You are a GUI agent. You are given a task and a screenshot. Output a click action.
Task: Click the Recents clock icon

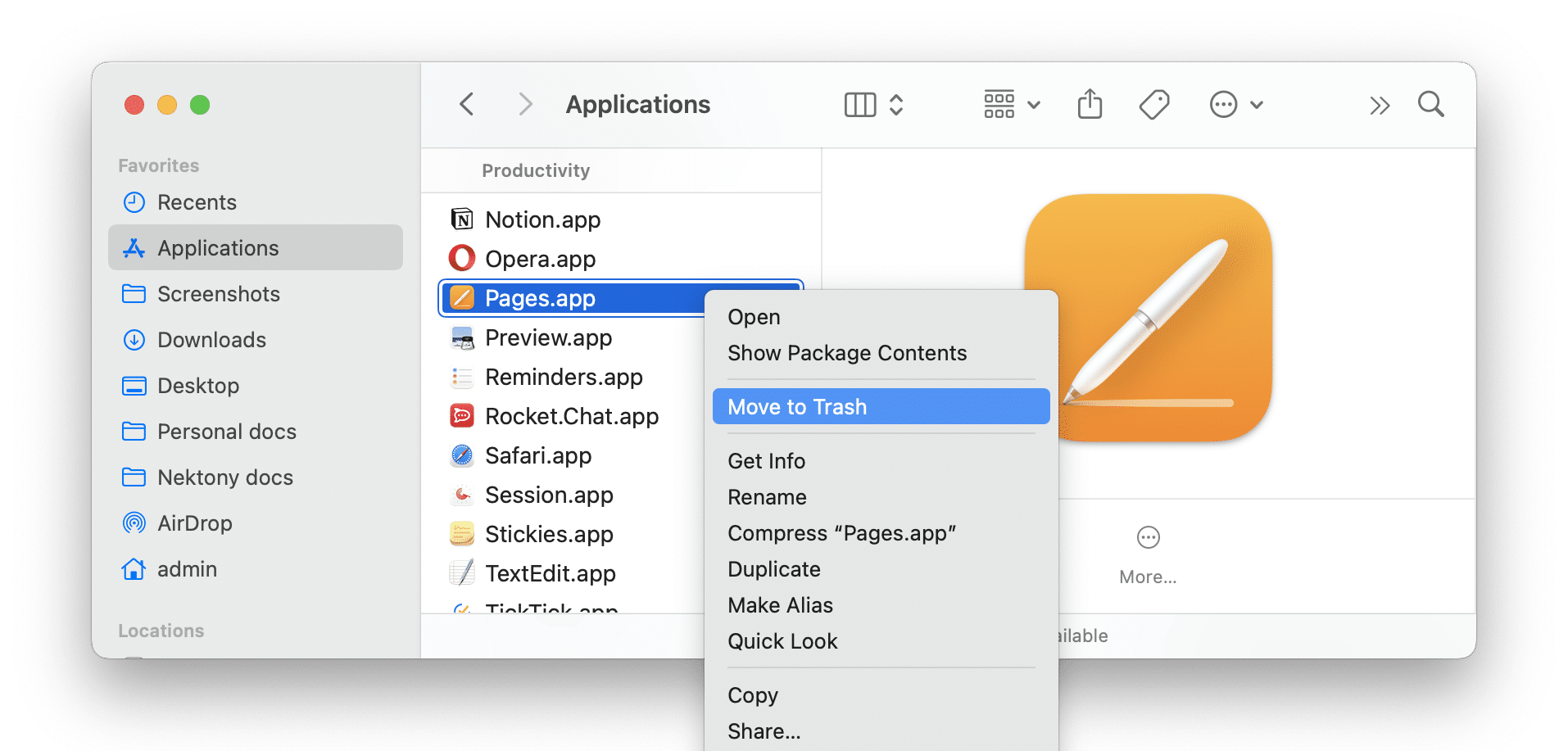point(134,202)
